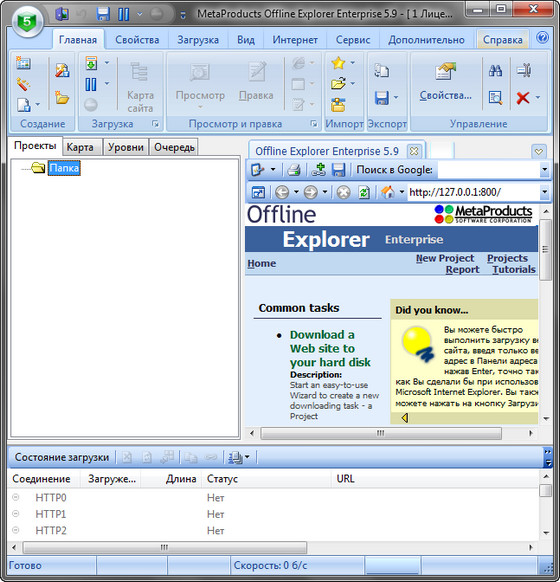This screenshot has height=582, width=560.
Task: Click the Home link on the page
Action: click(262, 264)
